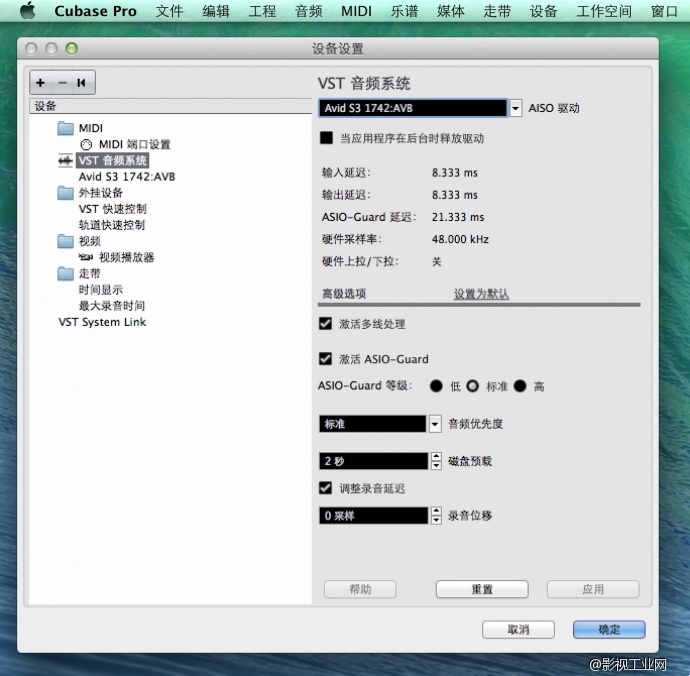Select VST 音频系统 in device tree
The image size is (690, 676).
point(113,161)
